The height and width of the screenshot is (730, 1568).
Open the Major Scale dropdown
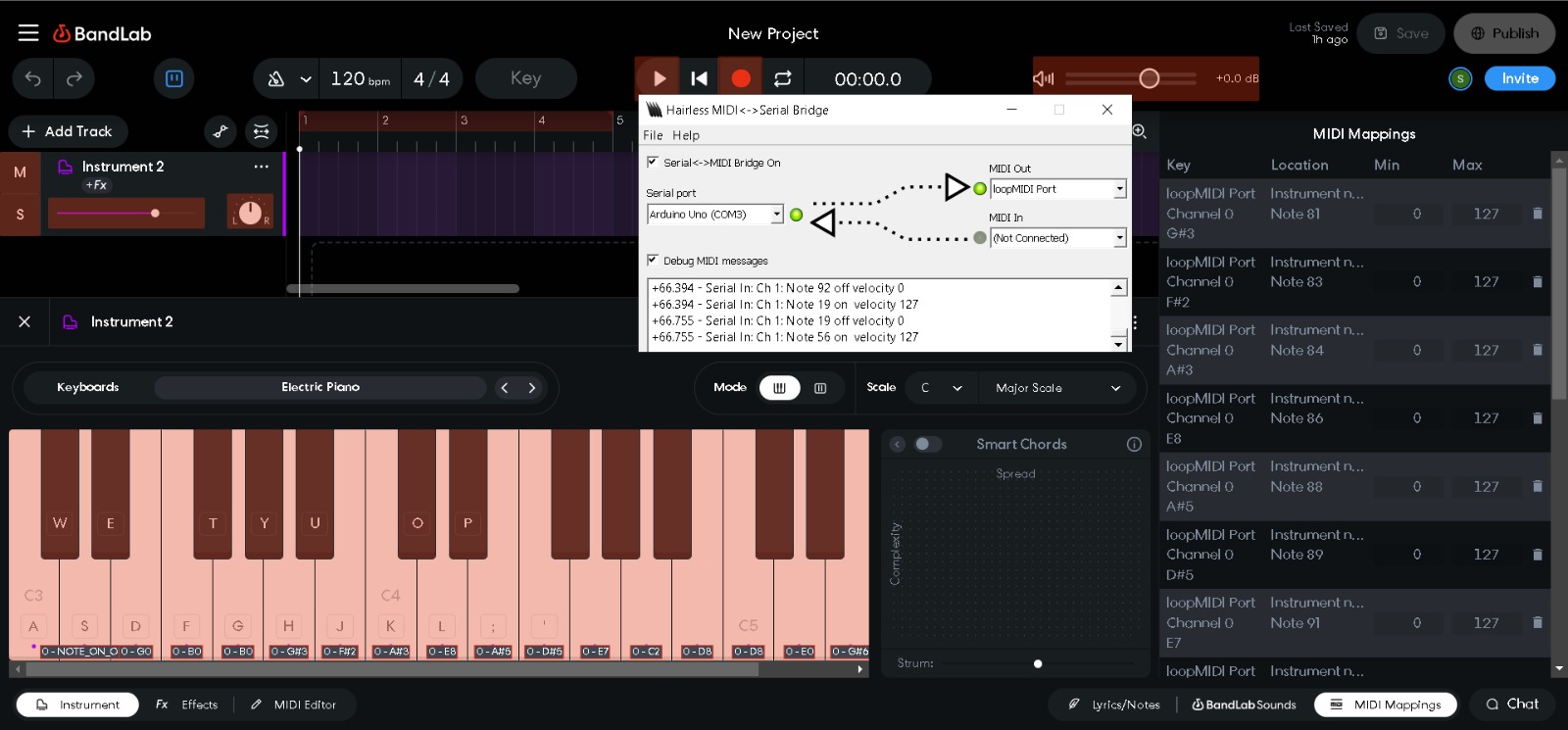(1057, 388)
